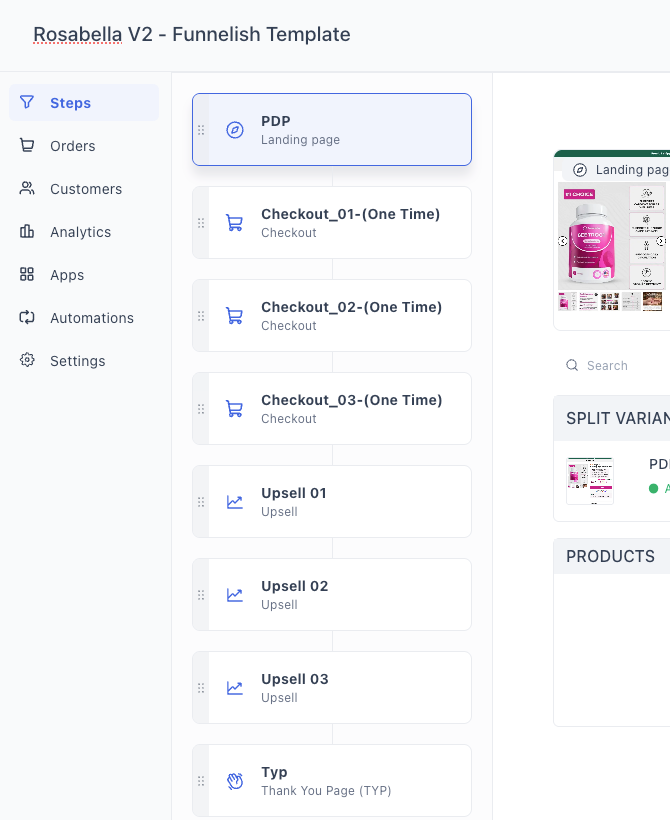Switch to Analytics section
670x820 pixels.
coord(84,232)
